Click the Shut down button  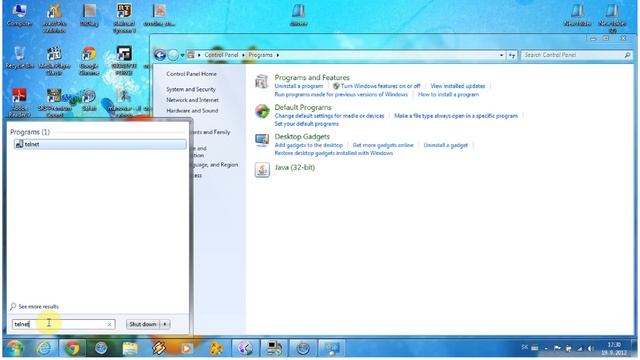coord(143,324)
